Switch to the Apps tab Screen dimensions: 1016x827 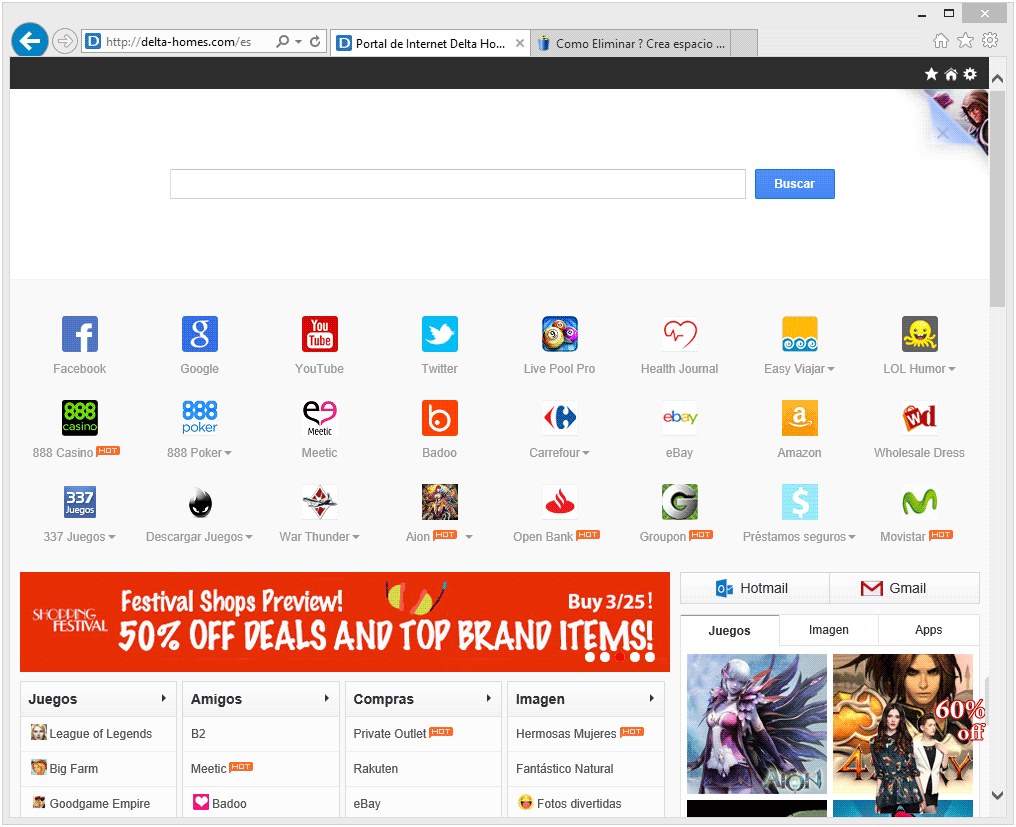[x=929, y=630]
